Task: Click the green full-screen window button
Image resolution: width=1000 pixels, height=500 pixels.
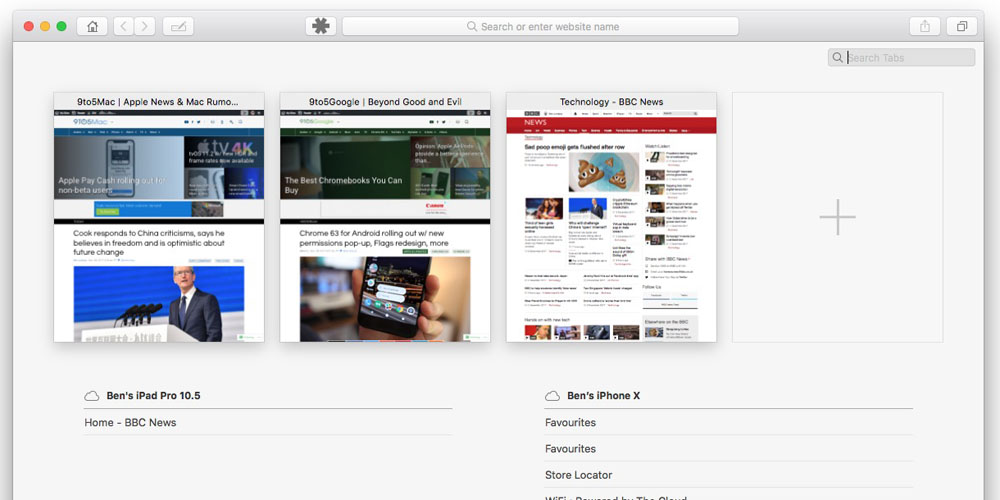Action: [x=61, y=26]
